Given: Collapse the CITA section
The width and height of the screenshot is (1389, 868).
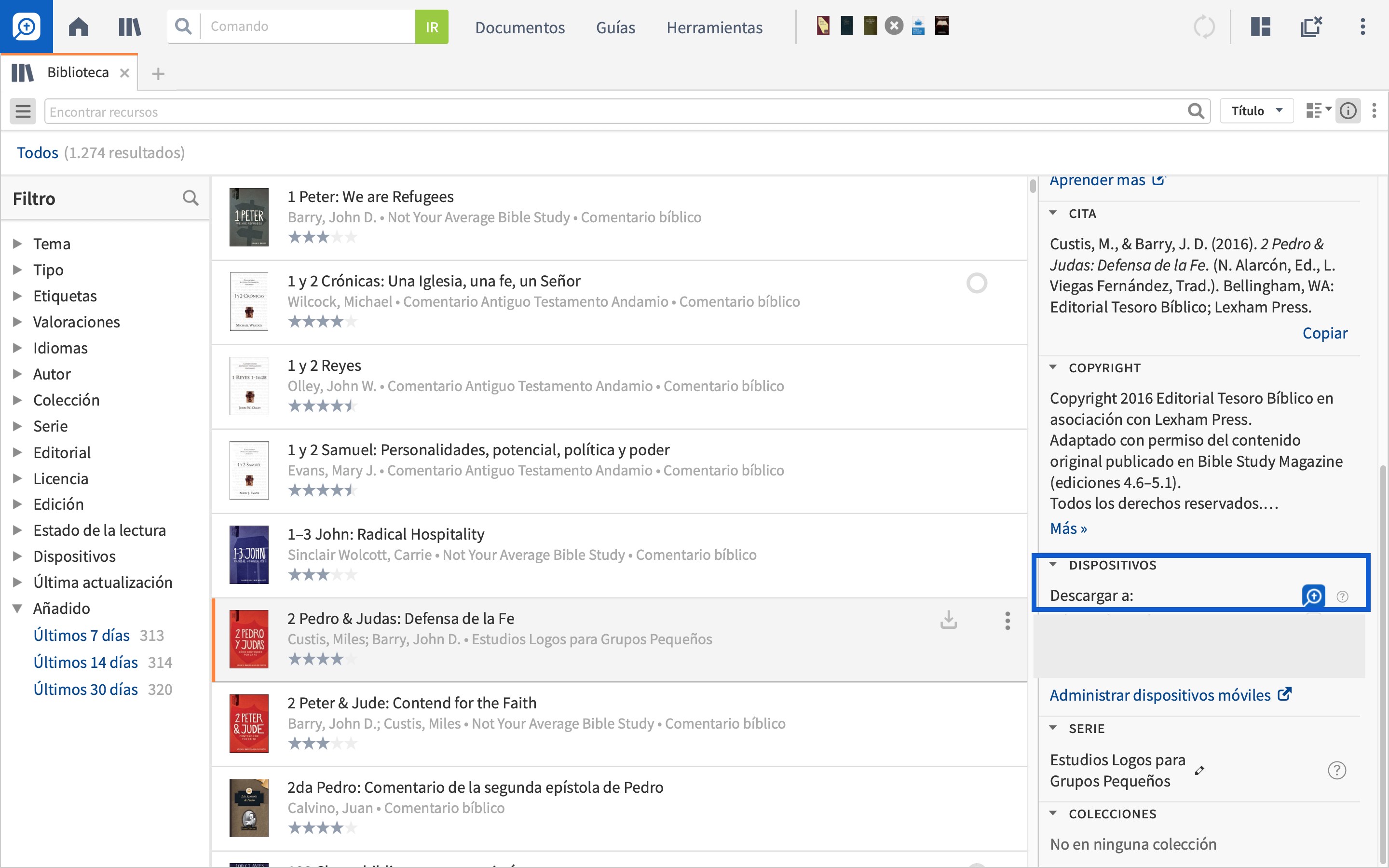Looking at the screenshot, I should pos(1053,213).
